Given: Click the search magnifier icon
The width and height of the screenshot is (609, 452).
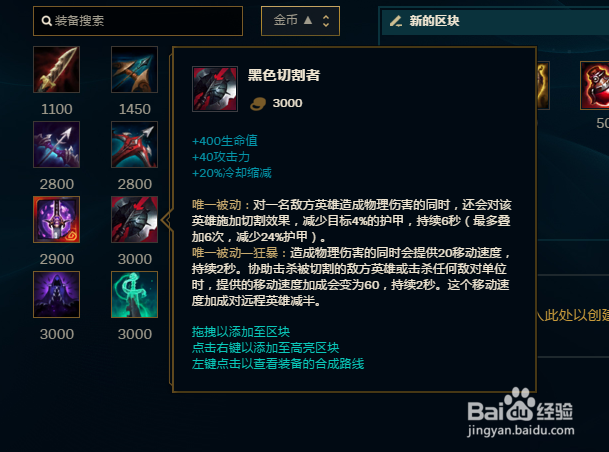Looking at the screenshot, I should point(46,21).
